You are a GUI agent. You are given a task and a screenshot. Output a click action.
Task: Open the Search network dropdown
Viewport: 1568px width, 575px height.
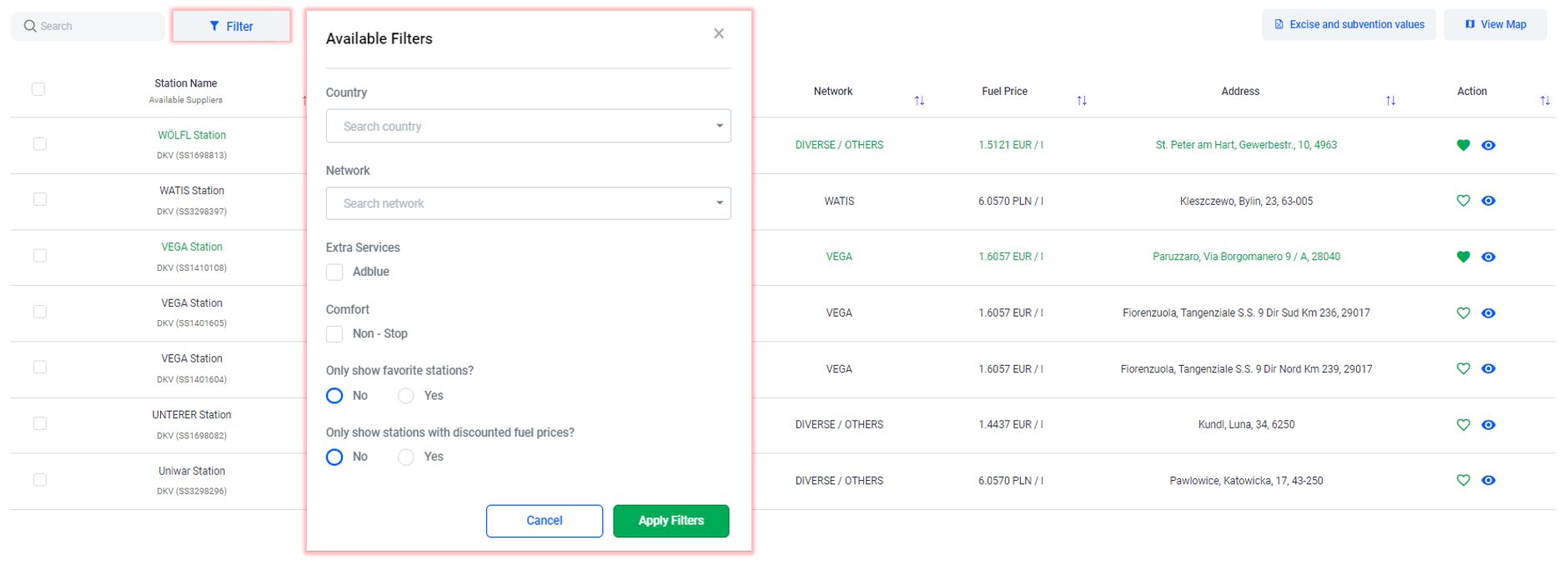(x=528, y=203)
